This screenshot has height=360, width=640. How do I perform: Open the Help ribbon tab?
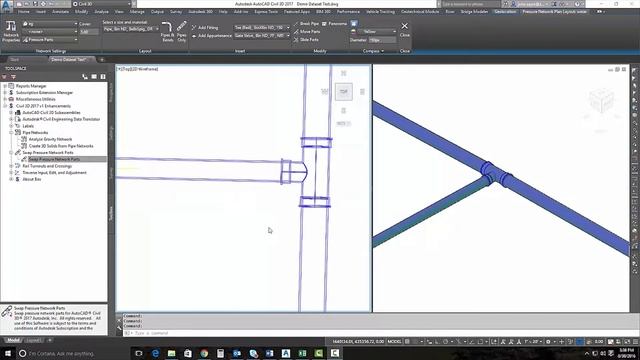click(x=223, y=12)
